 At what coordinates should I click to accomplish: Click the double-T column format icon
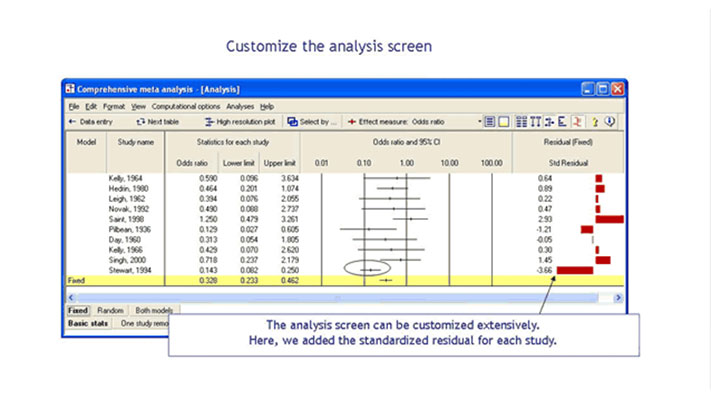(x=536, y=122)
